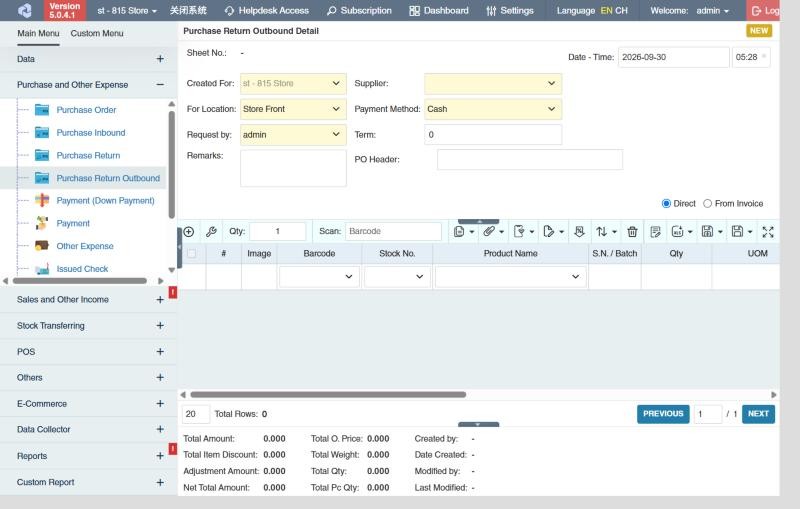Switch to the Custom Menu tab
This screenshot has width=800, height=509.
pos(97,34)
